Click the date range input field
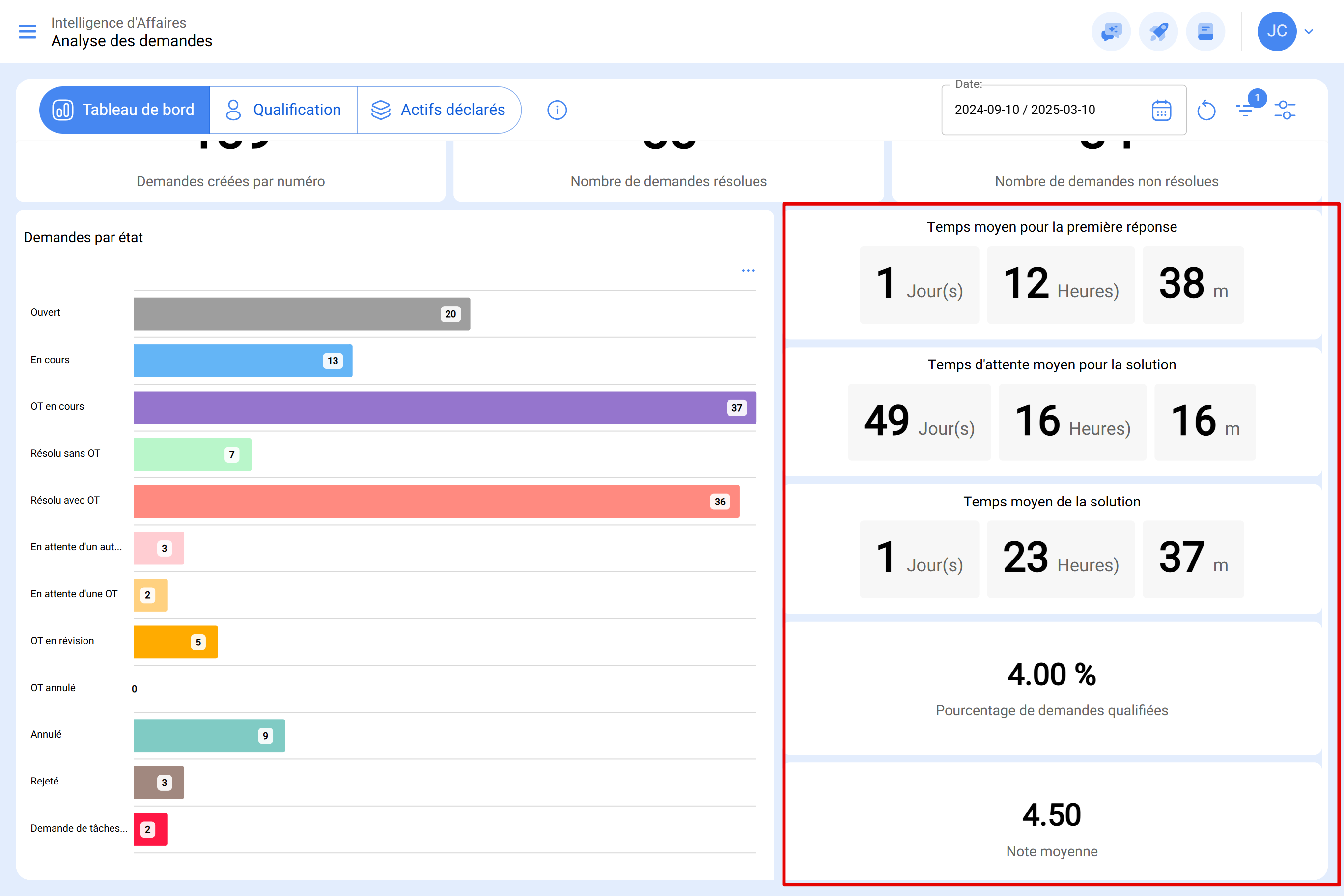This screenshot has height=896, width=1344. point(1064,110)
